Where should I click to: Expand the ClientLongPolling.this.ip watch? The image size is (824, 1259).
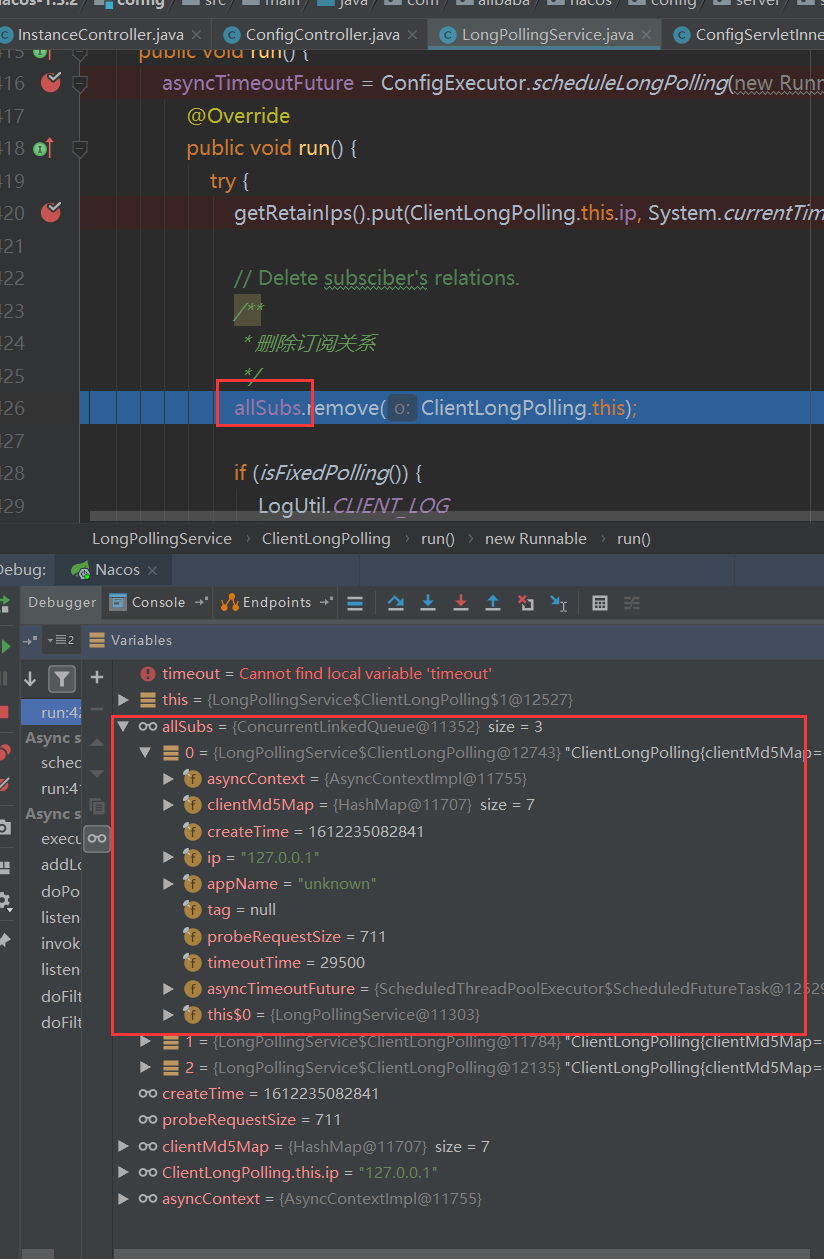(x=123, y=1172)
